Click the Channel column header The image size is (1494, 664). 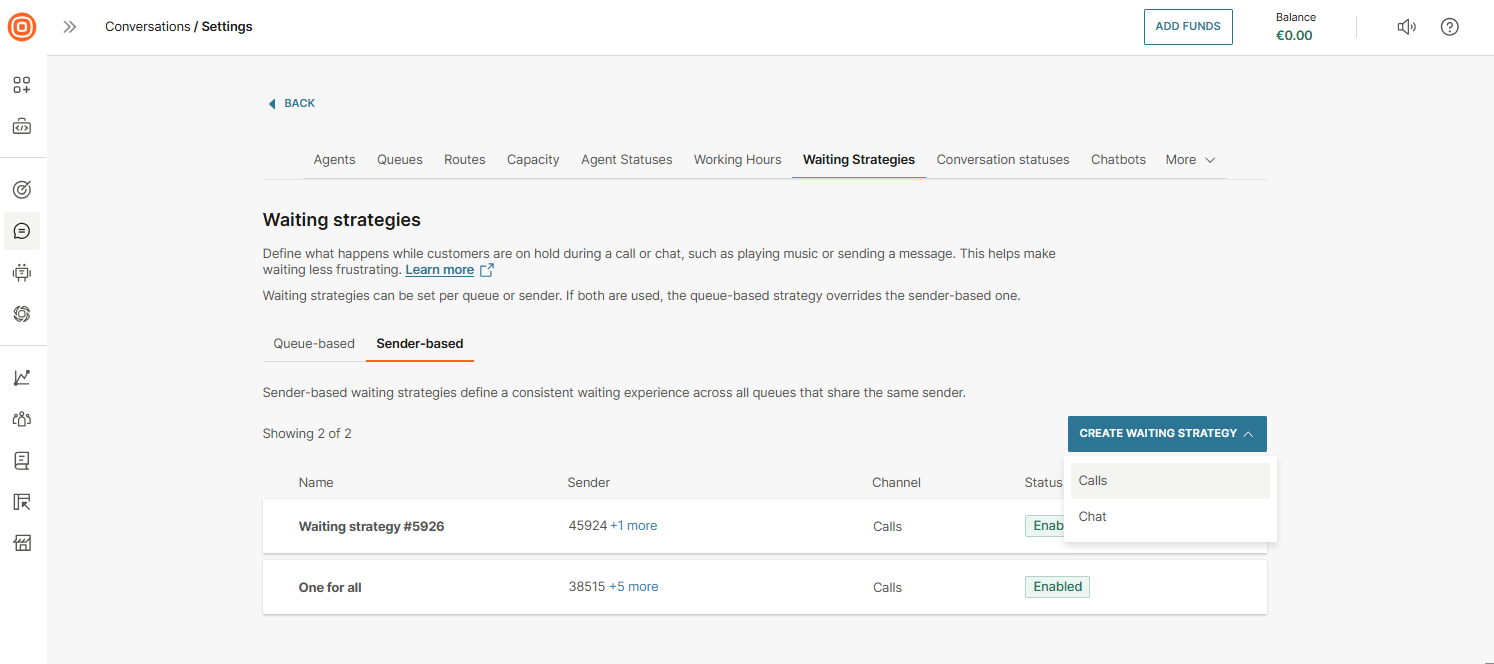[x=896, y=483]
